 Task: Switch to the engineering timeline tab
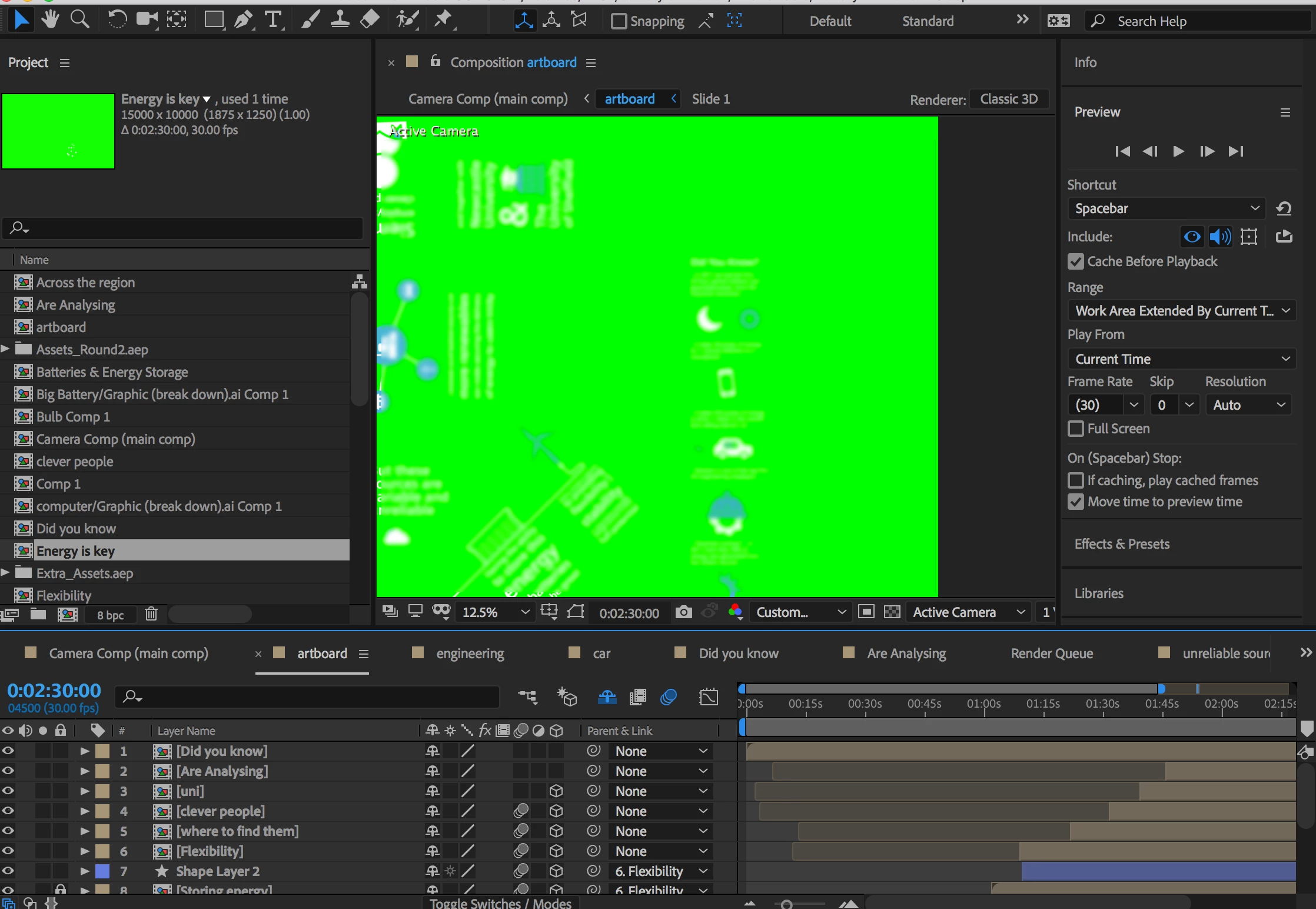click(x=470, y=653)
